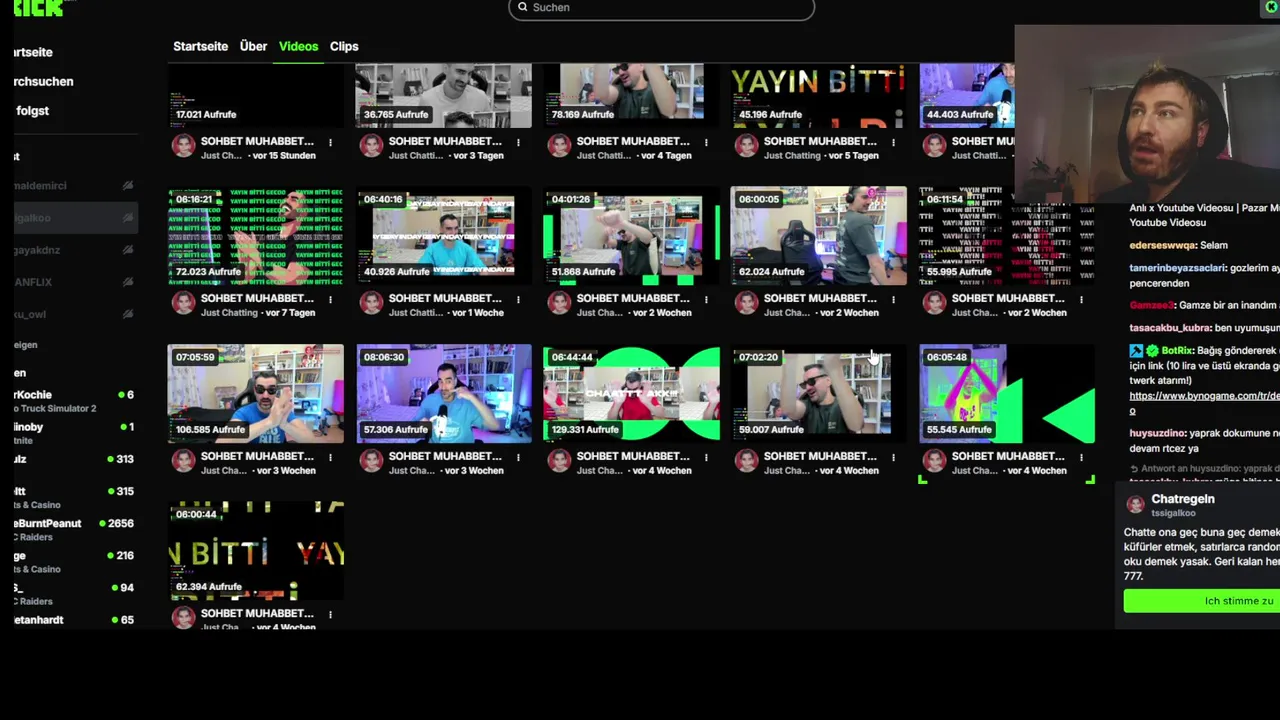
Task: Open video title under 06:16:21 thumbnail
Action: coord(257,298)
